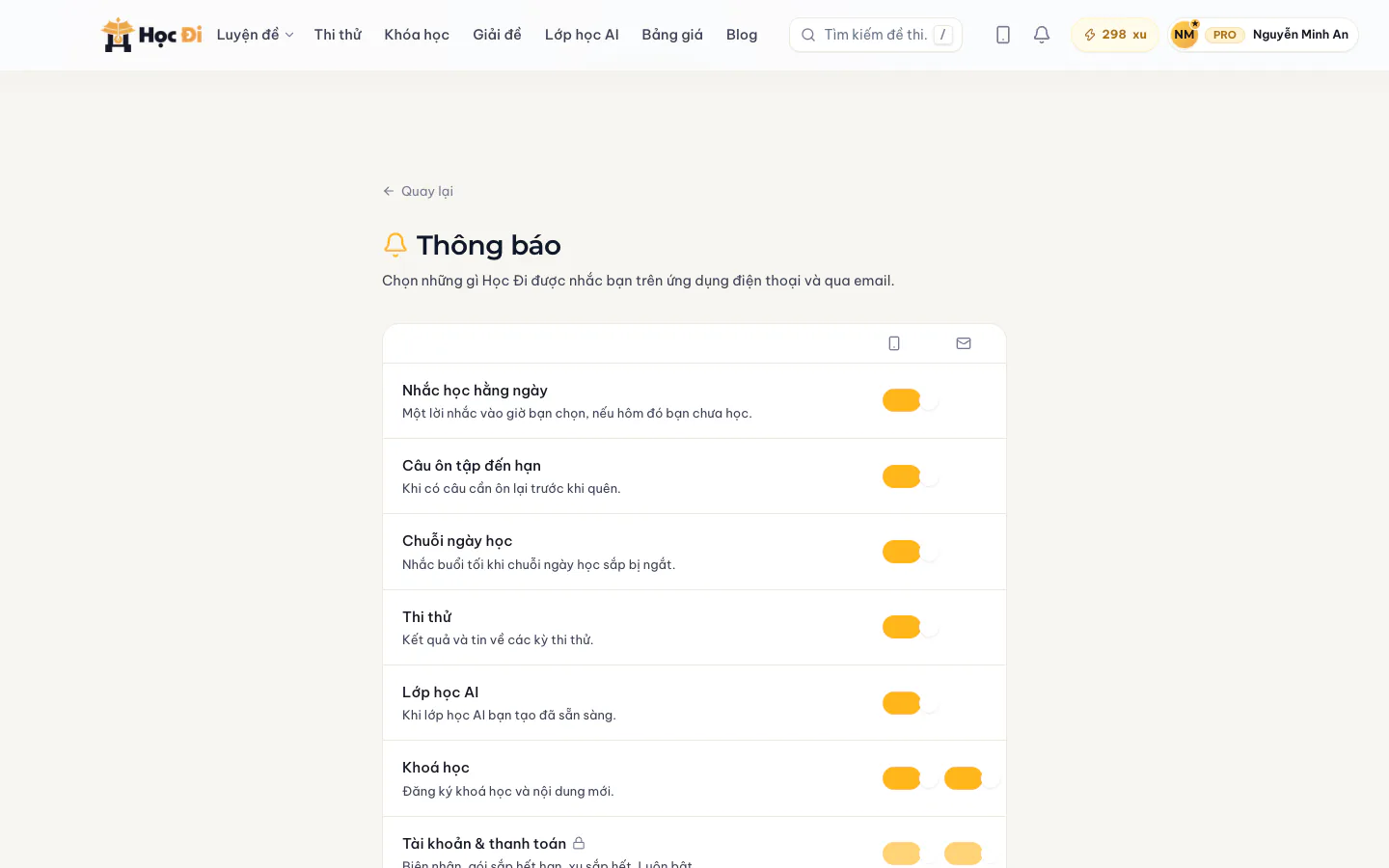Click the Nhắc học hằng ngày title
Screen dimensions: 1389x868
pyautogui.click(x=475, y=390)
